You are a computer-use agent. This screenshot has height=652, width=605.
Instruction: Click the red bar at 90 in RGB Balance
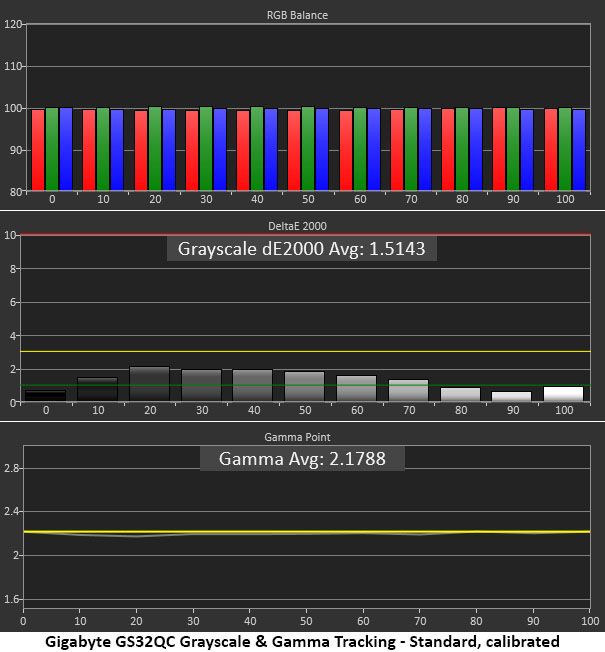(499, 149)
